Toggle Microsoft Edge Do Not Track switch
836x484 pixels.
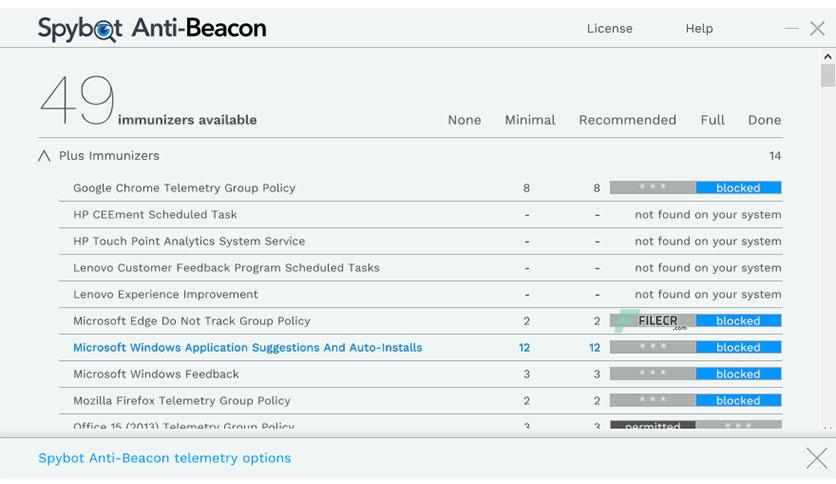[696, 320]
